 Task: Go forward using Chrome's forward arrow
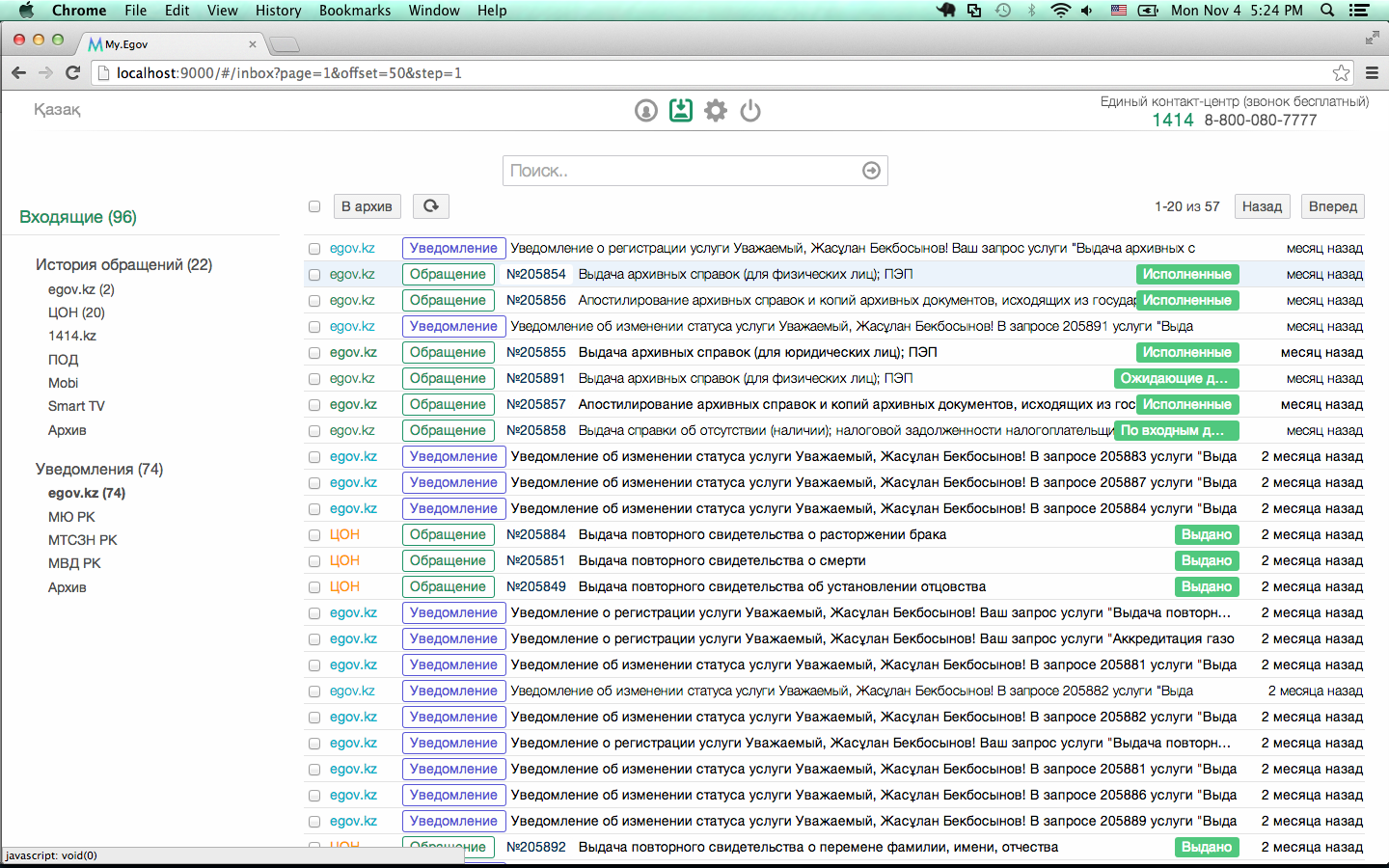click(x=45, y=72)
